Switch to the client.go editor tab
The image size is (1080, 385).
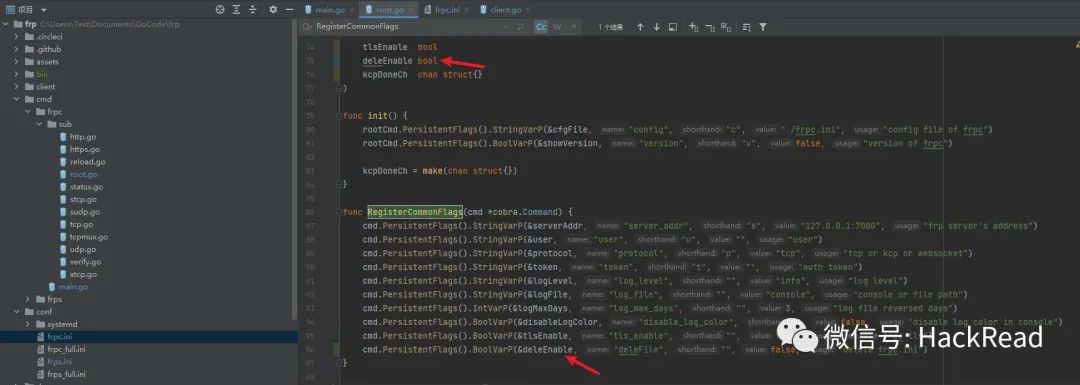pos(506,10)
